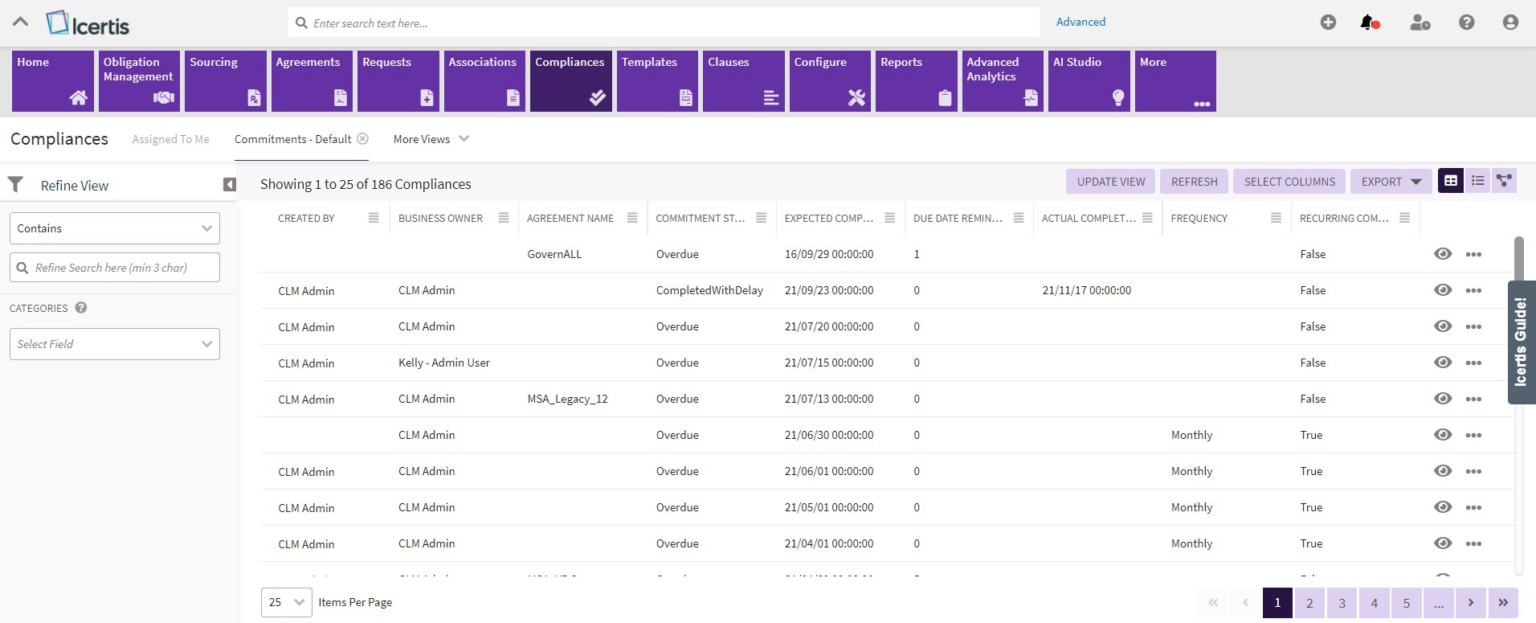The height and width of the screenshot is (623, 1536).
Task: Open the eye preview on the MSA_Legacy_12 row
Action: tap(1442, 398)
